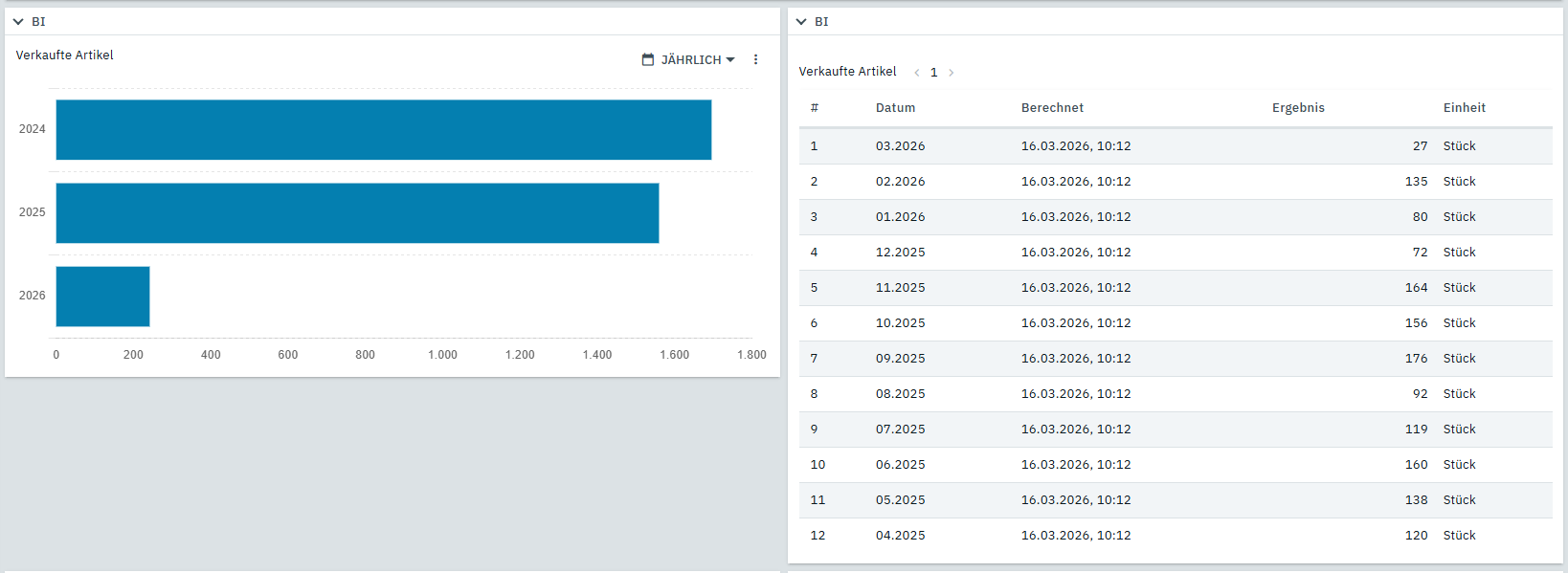The width and height of the screenshot is (1568, 573).
Task: Sort table by Datum column header
Action: pos(895,108)
